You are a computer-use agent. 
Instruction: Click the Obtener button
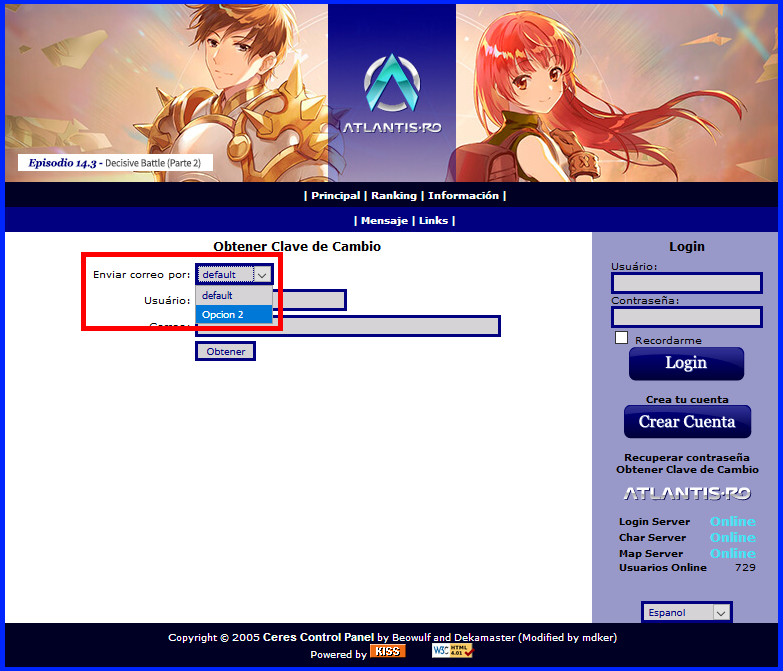point(225,351)
